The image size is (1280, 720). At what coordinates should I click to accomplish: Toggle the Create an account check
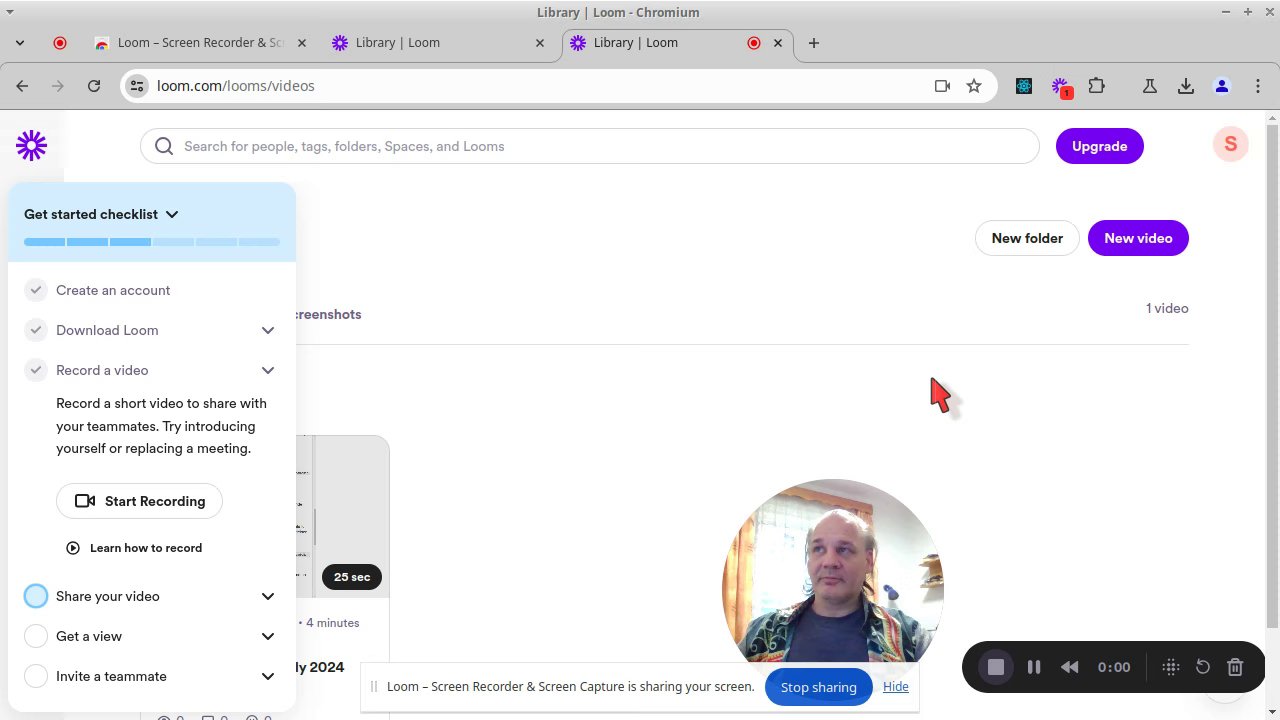(x=36, y=290)
